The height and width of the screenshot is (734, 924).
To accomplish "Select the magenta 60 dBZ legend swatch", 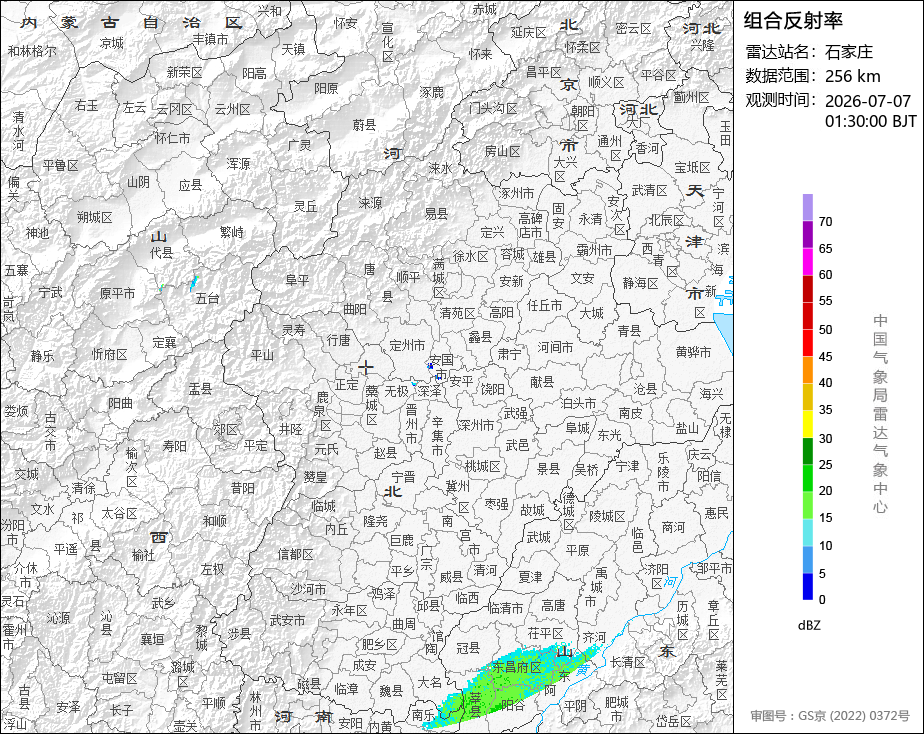I will (x=807, y=261).
